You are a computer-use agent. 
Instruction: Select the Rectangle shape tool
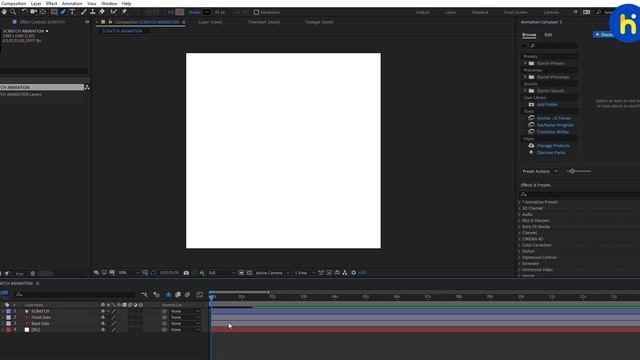pyautogui.click(x=54, y=12)
